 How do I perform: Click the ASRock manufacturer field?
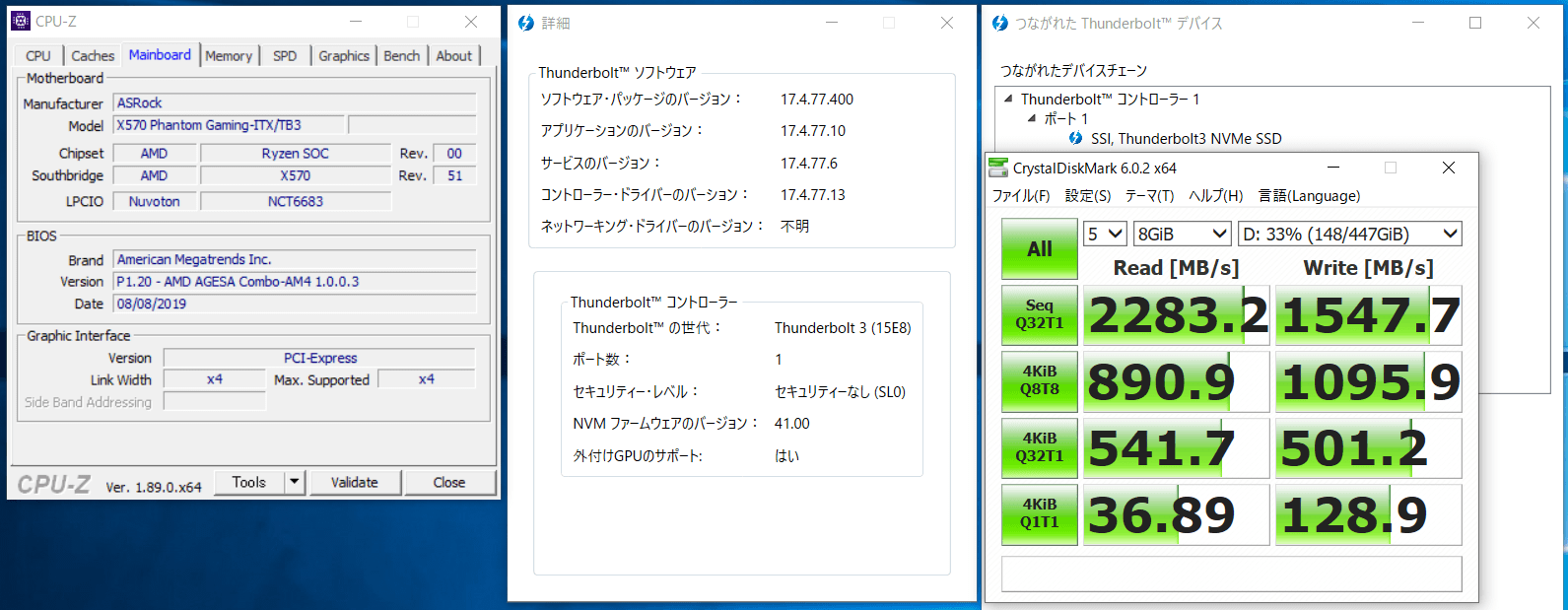click(295, 102)
